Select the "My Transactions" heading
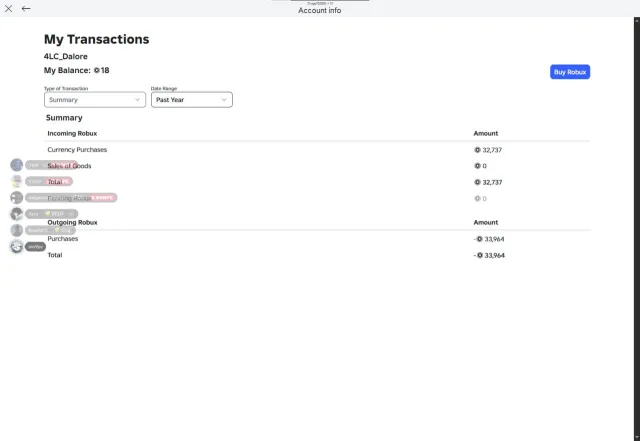The height and width of the screenshot is (441, 640). (x=97, y=39)
